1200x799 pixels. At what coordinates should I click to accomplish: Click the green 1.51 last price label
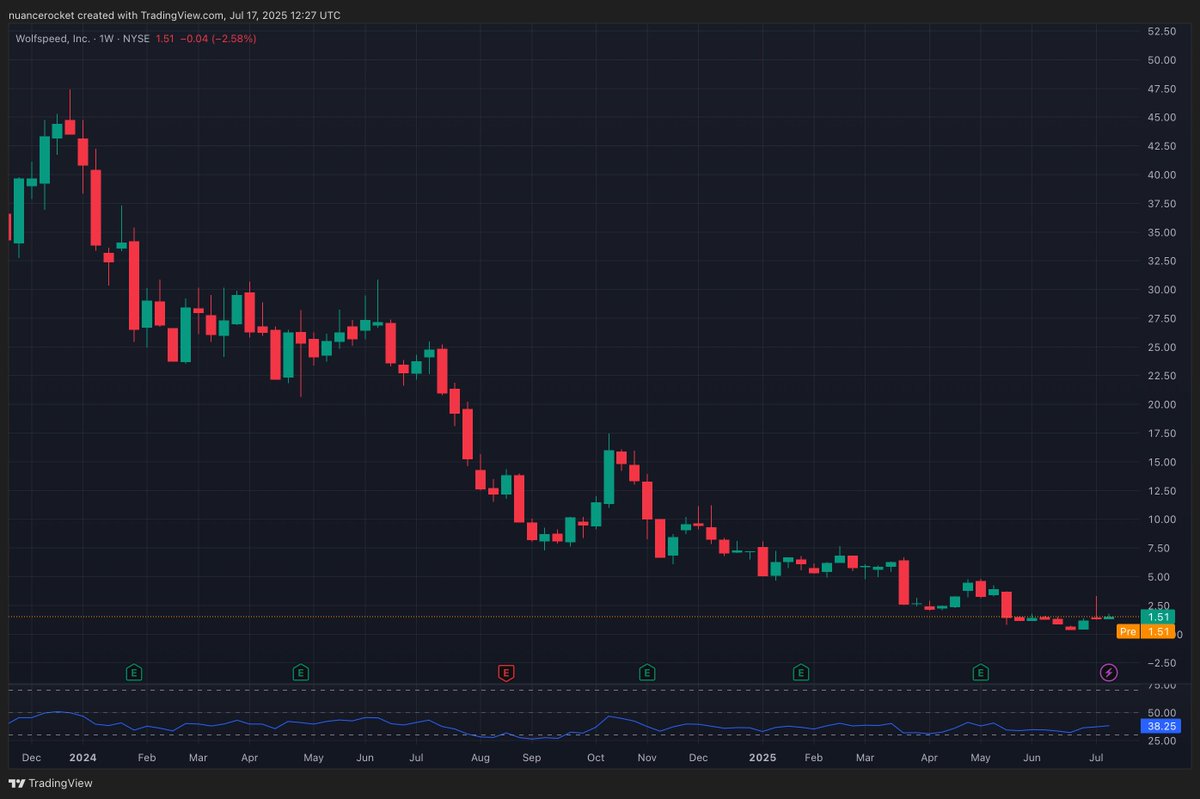click(x=1158, y=617)
